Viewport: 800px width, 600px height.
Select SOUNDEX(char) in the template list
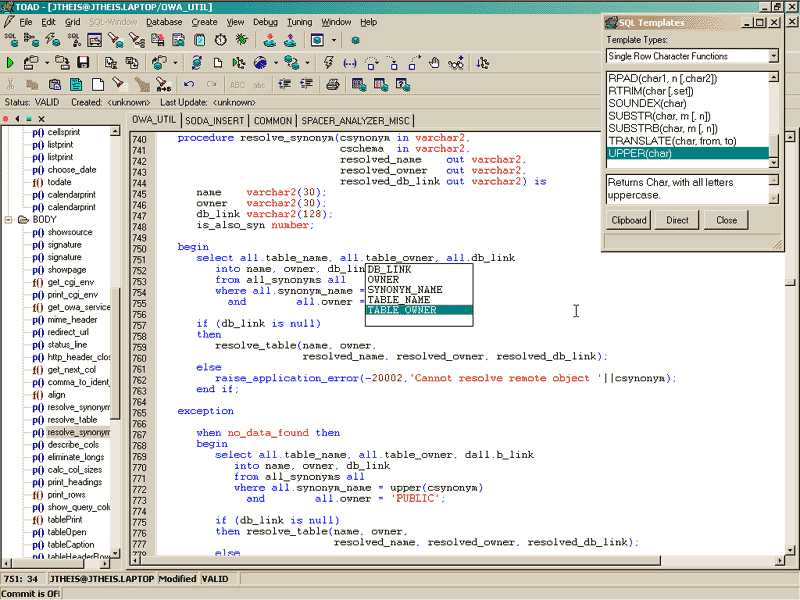coord(687,104)
